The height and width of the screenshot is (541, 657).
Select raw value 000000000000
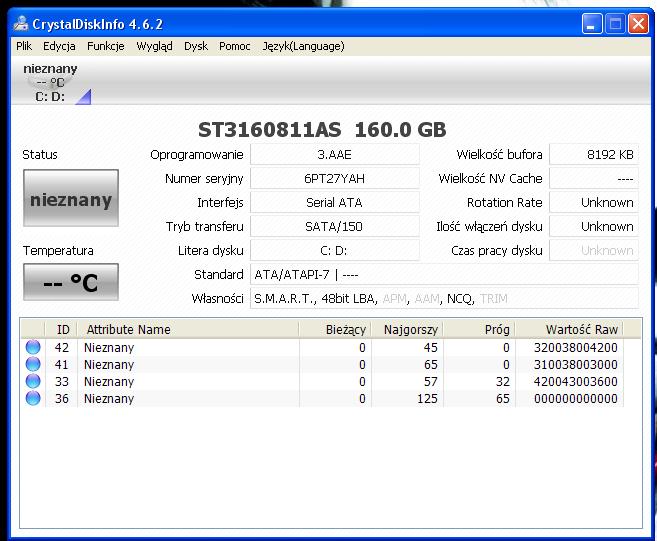pyautogui.click(x=576, y=399)
